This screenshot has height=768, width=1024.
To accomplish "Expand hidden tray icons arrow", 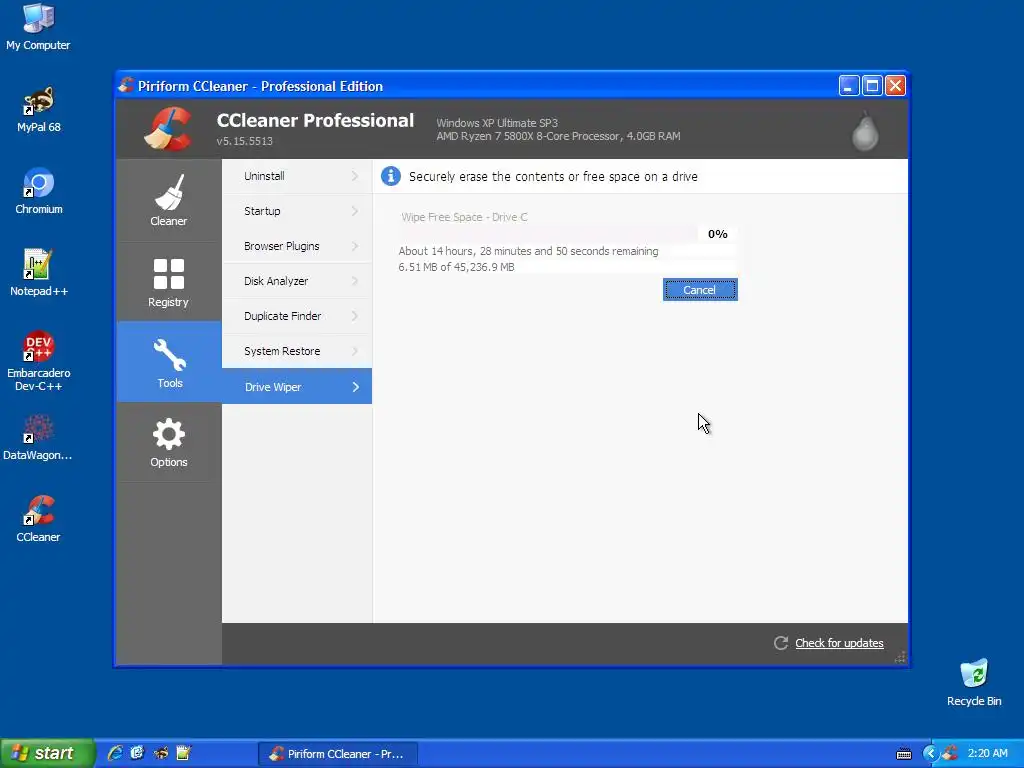I will point(930,754).
